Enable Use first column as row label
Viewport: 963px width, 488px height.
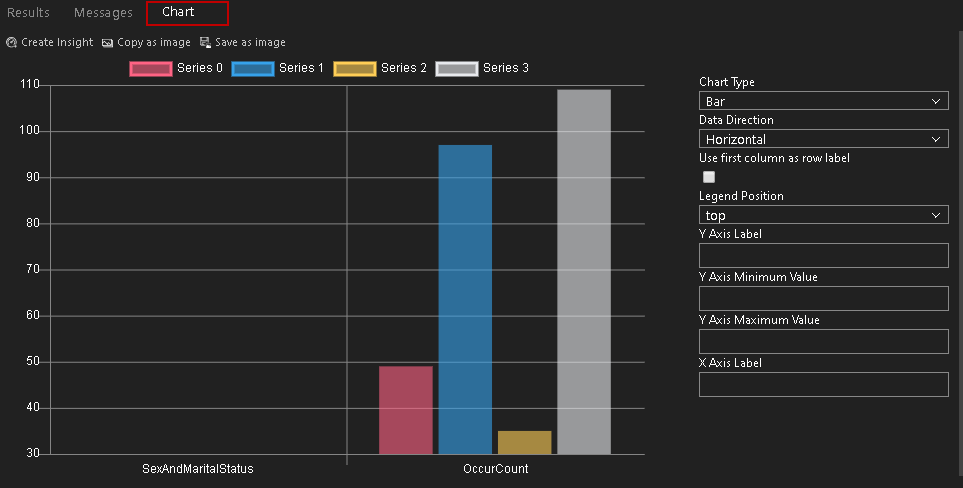point(709,177)
